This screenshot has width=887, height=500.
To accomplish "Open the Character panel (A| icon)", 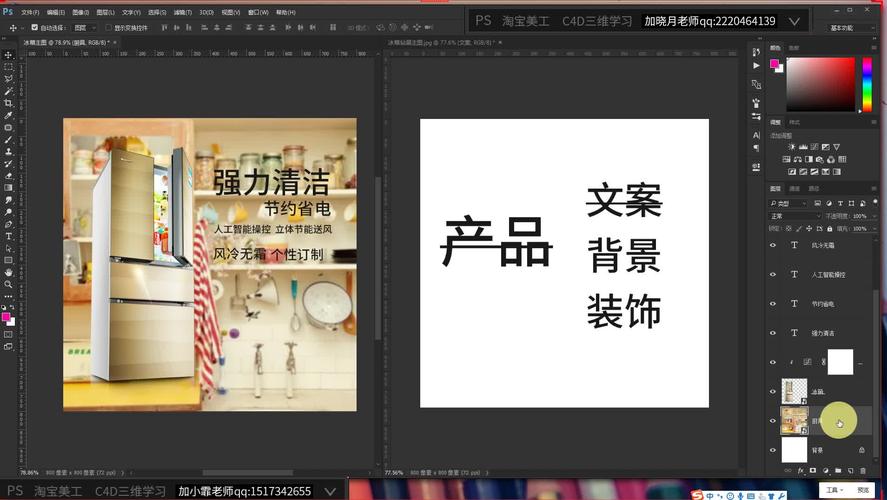I will 756,135.
